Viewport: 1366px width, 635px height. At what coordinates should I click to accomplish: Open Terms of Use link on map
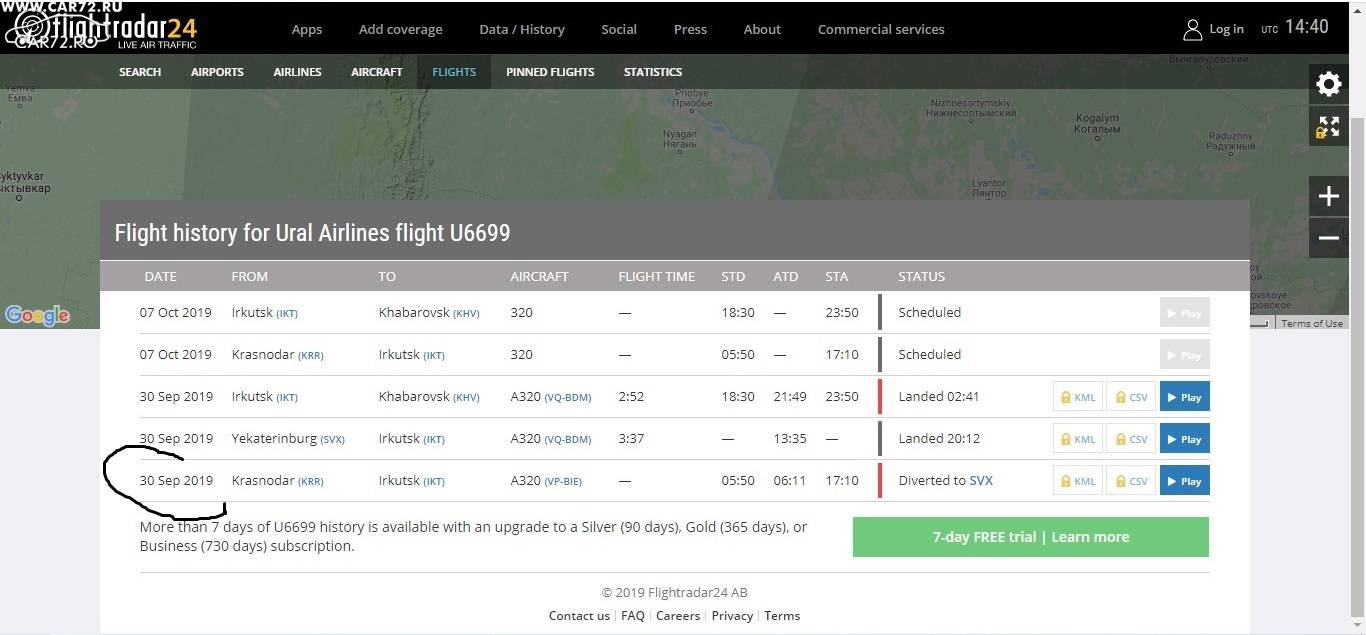[1312, 323]
